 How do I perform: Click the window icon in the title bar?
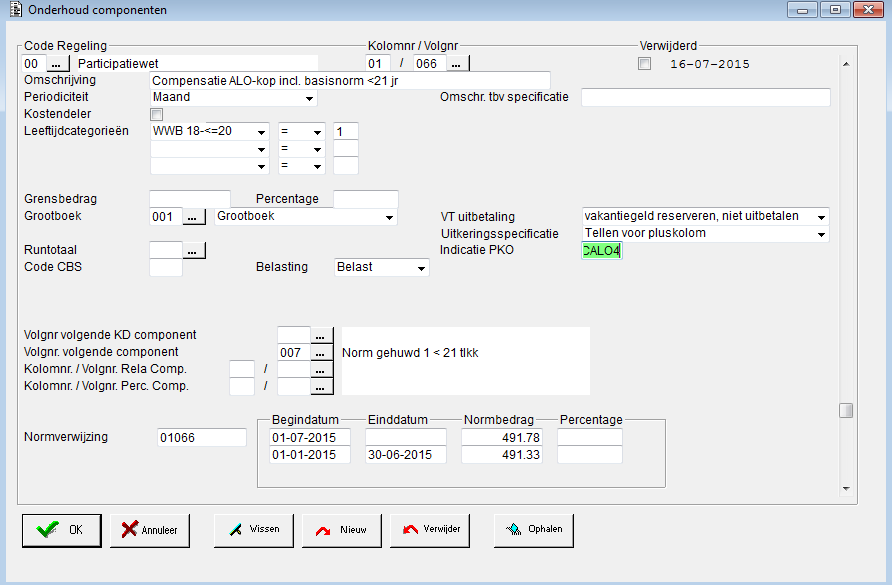15,10
